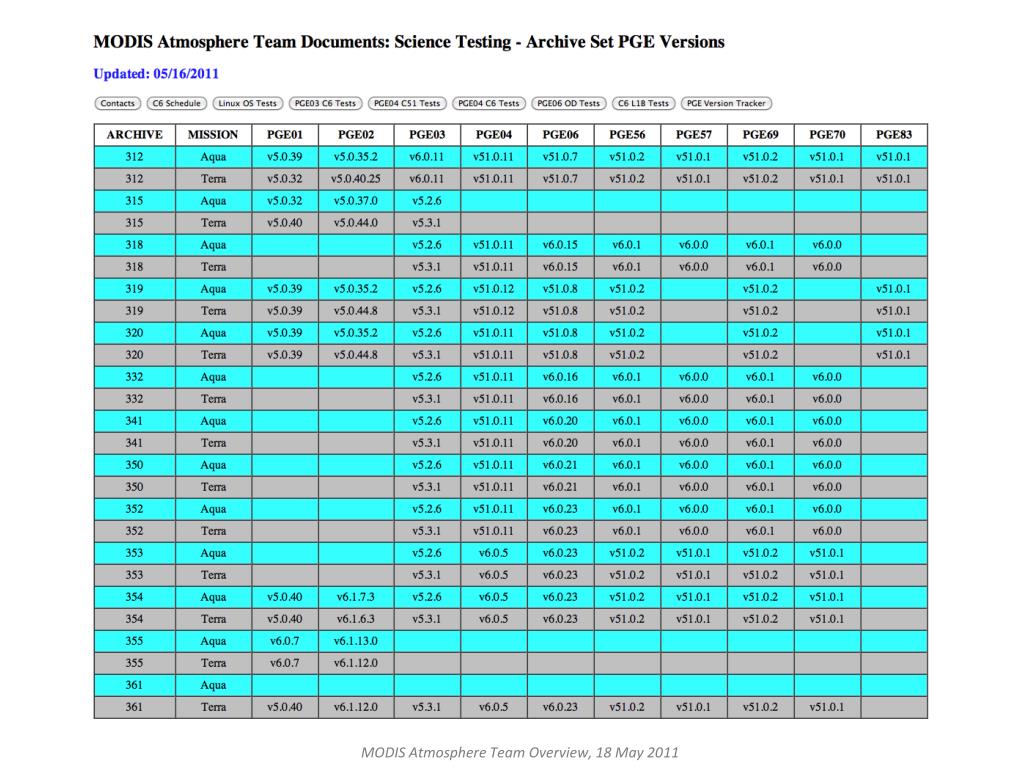
Task: Select v6.0.15 in the 318 Terra row
Action: (x=560, y=267)
